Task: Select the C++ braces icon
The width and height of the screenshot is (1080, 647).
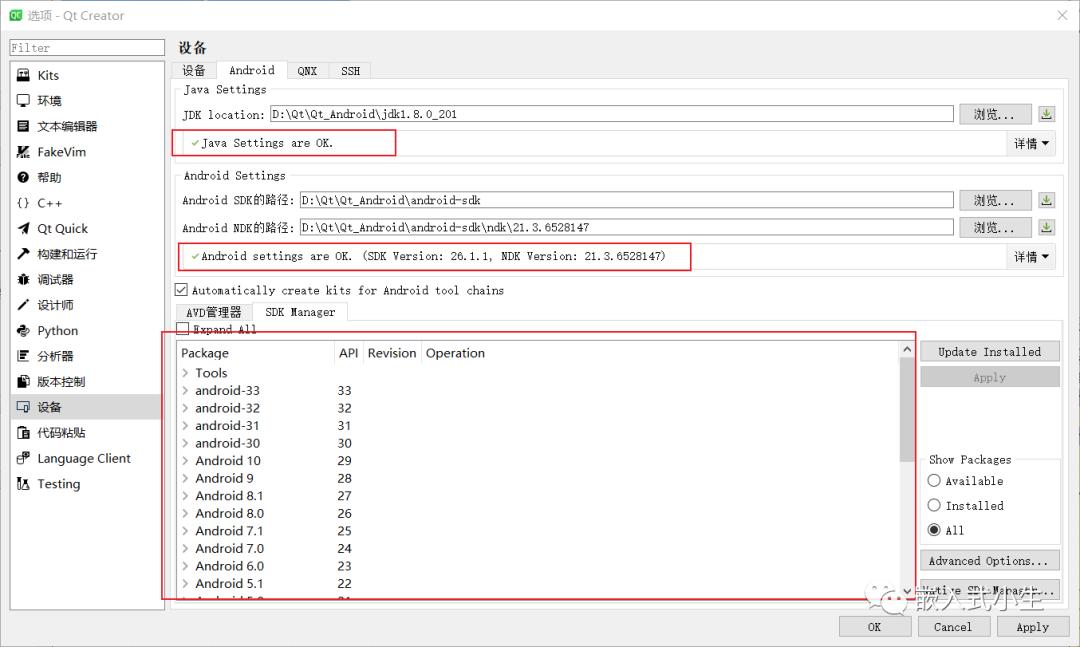Action: click(x=23, y=203)
